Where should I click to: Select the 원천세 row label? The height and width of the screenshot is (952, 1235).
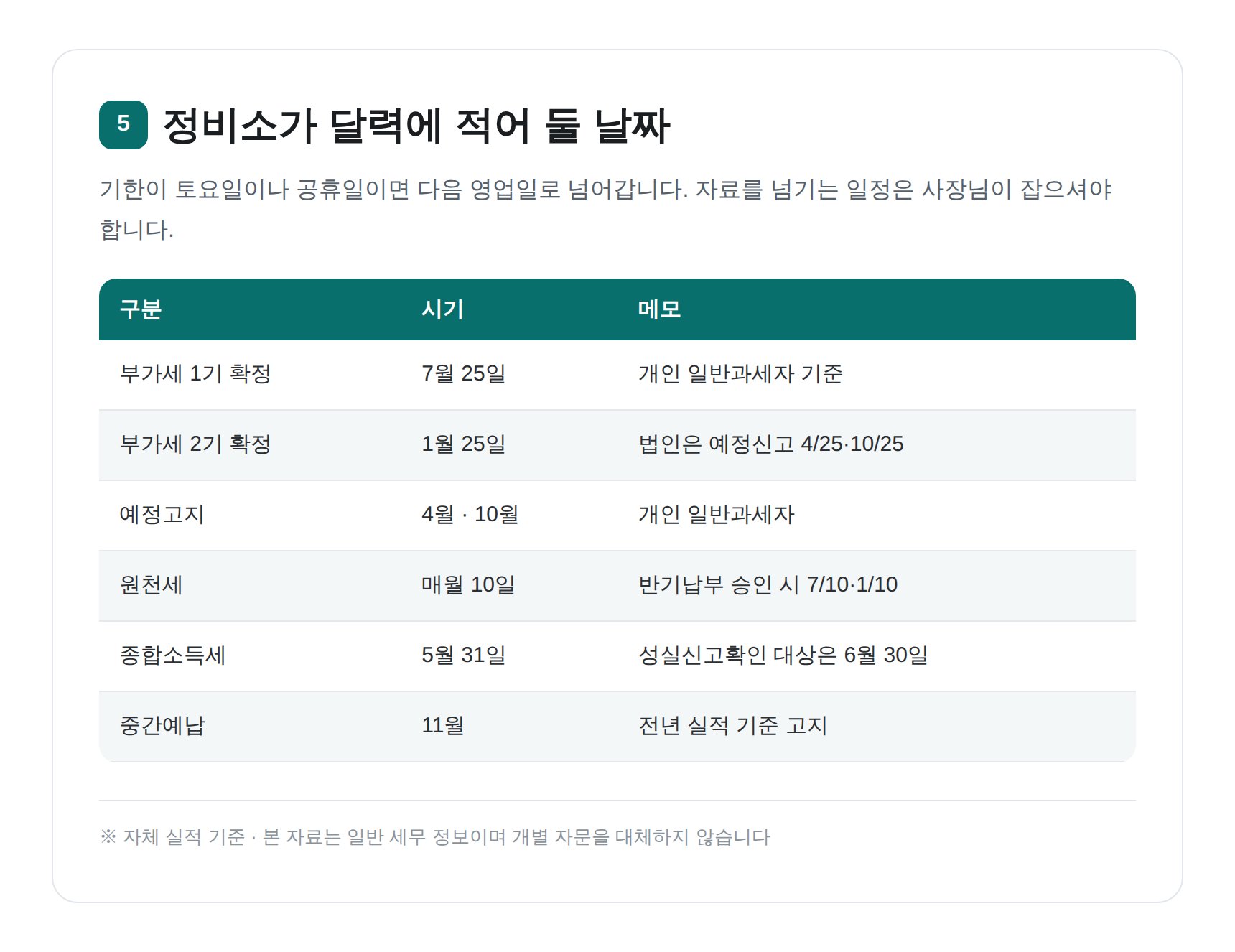click(x=151, y=585)
